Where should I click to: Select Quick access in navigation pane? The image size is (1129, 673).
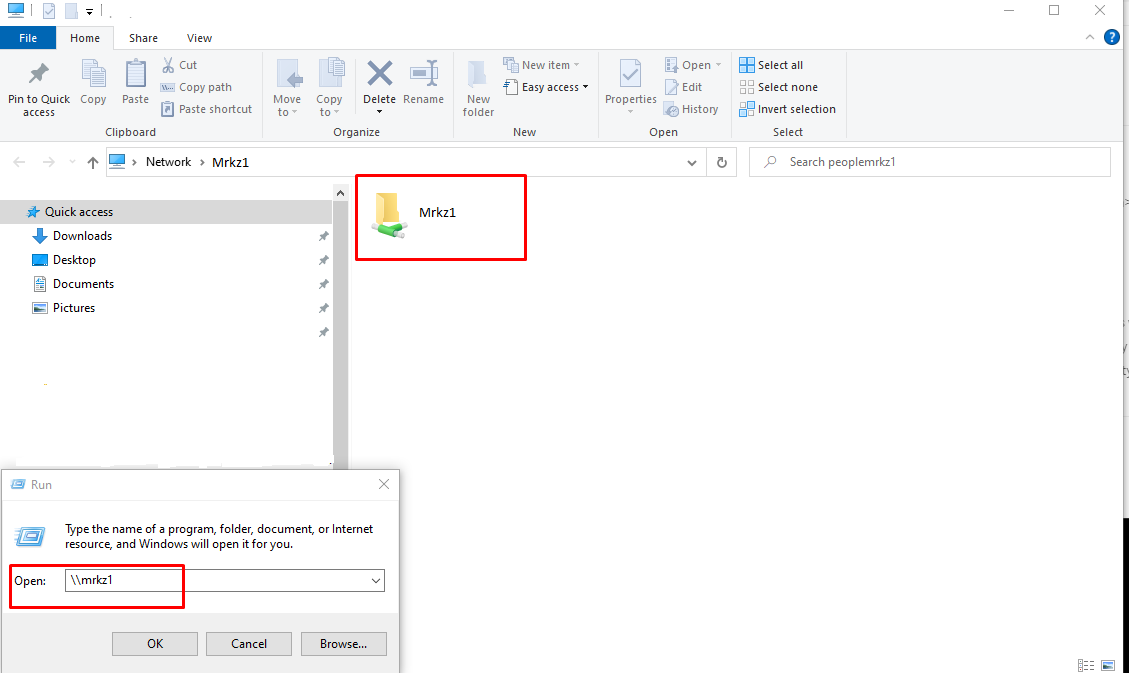coord(166,212)
